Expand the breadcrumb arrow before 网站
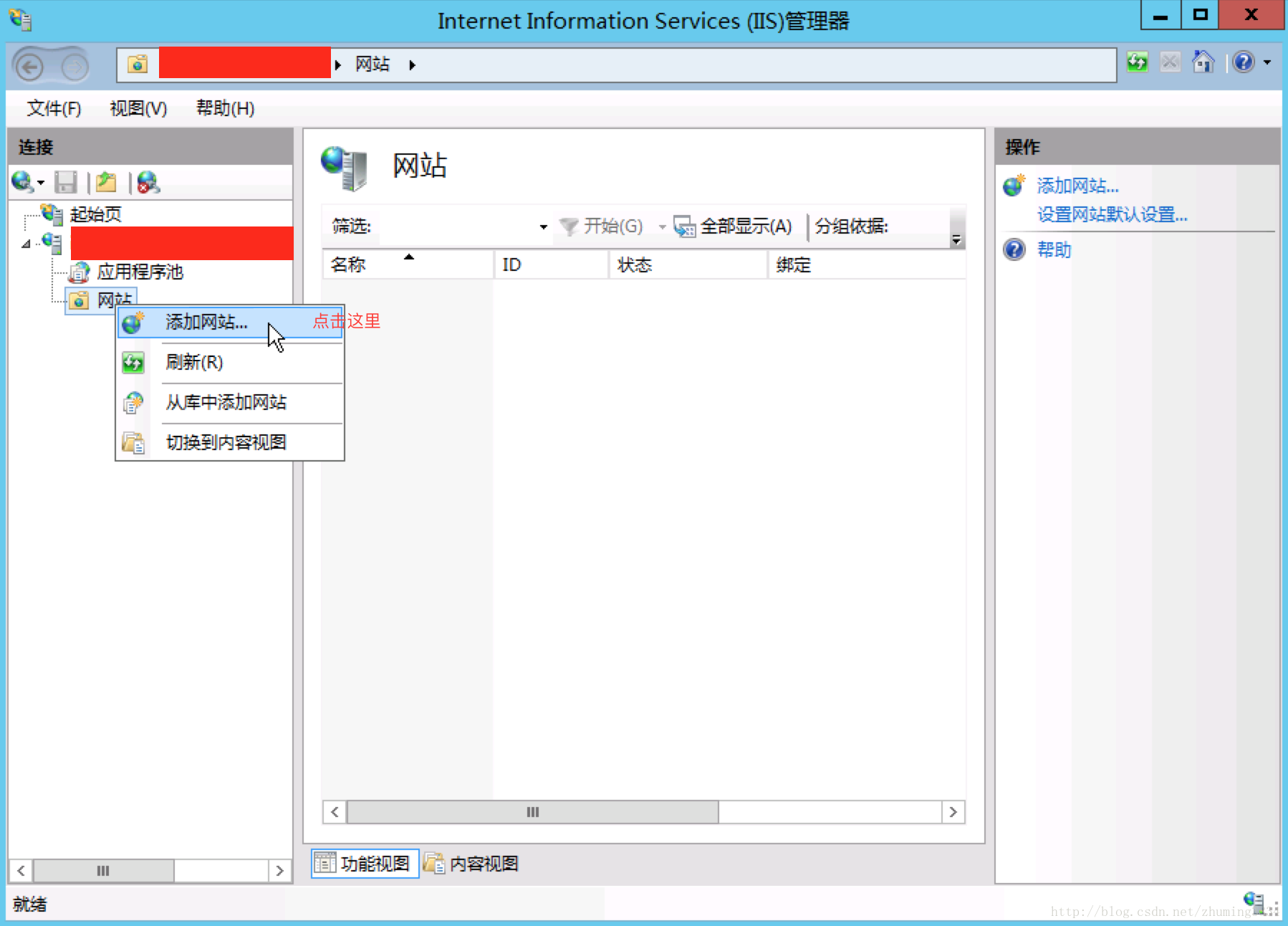1288x926 pixels. pyautogui.click(x=337, y=65)
